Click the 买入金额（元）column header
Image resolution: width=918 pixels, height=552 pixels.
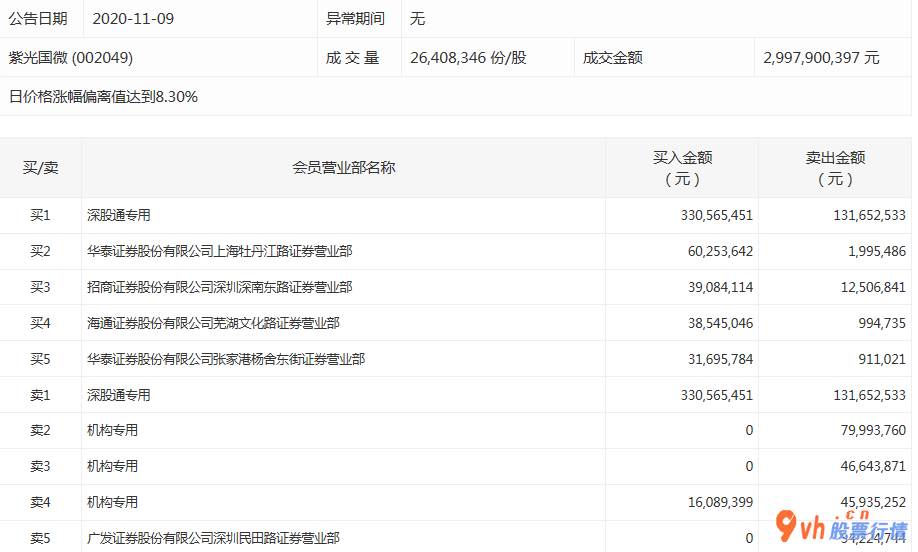point(682,168)
